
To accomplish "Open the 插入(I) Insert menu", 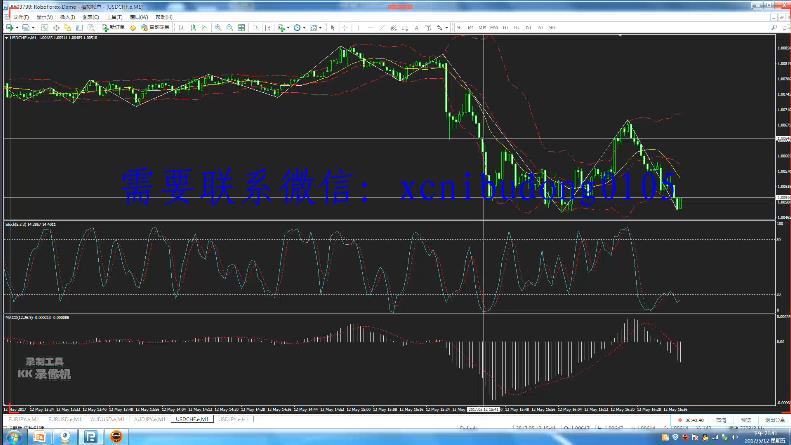I will (67, 17).
